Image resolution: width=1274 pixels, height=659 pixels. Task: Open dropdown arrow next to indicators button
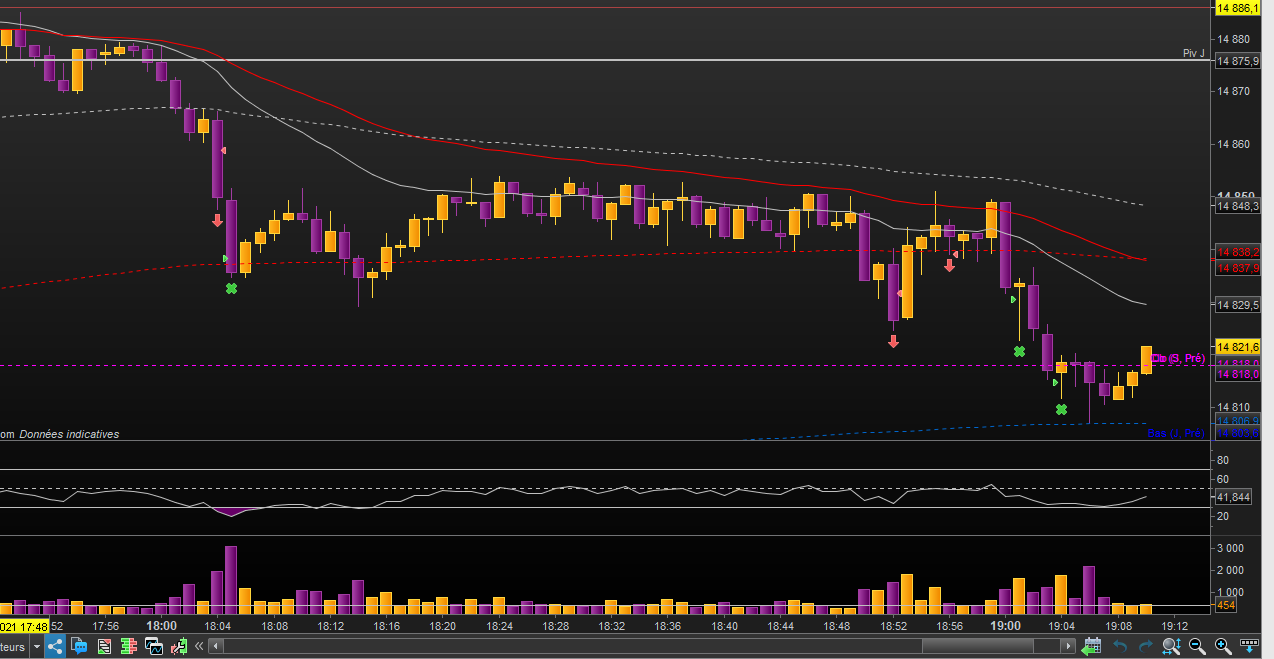(37, 647)
